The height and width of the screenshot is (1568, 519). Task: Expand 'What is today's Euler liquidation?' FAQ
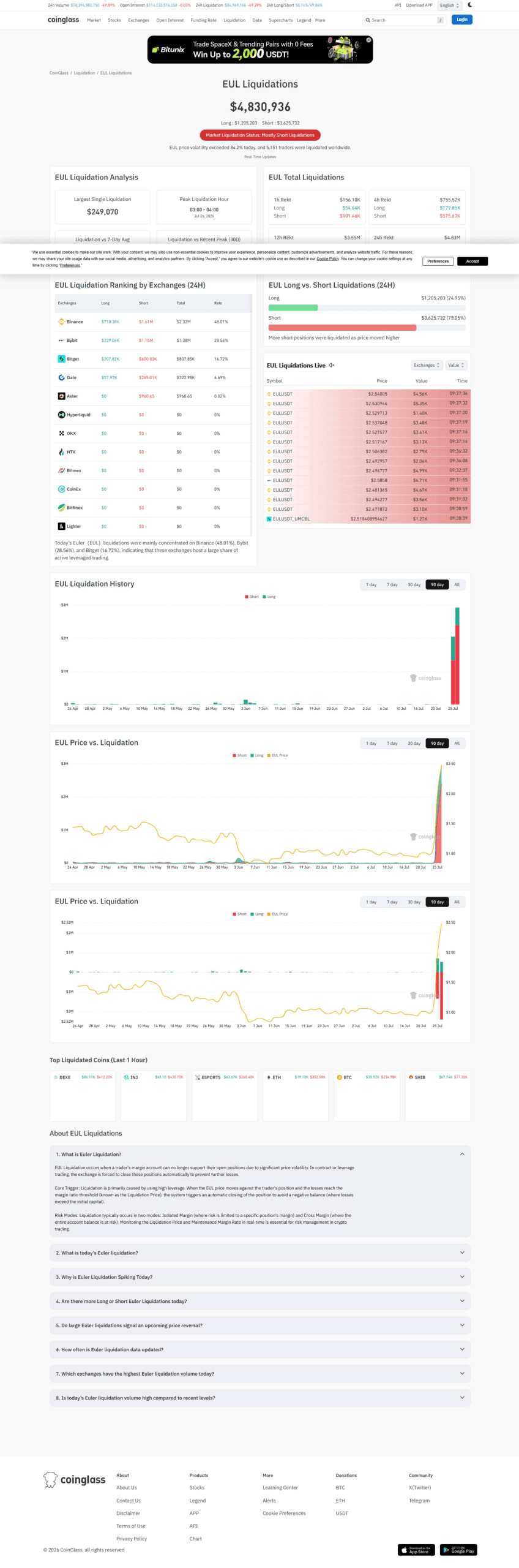[259, 1253]
